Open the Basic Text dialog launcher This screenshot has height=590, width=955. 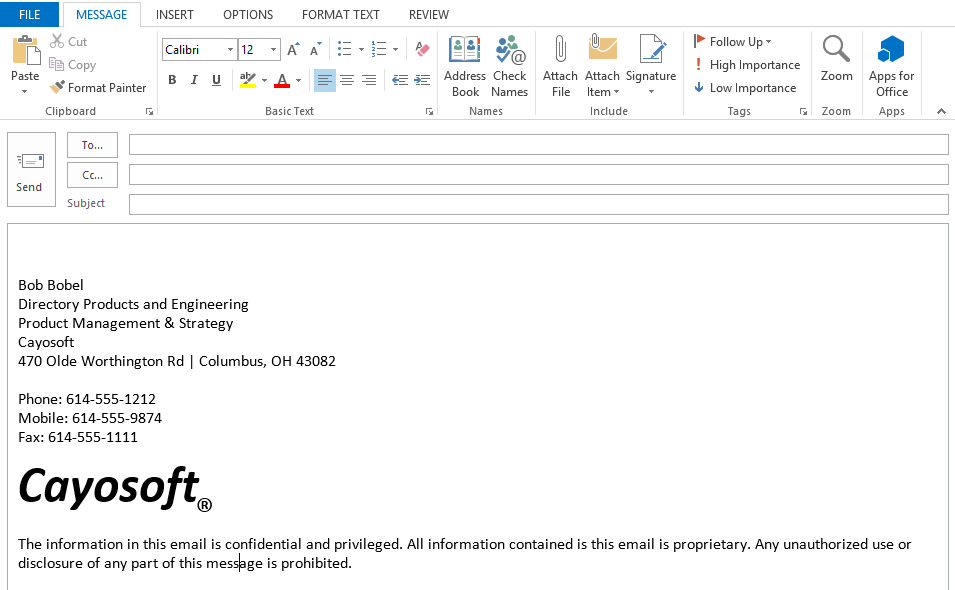[x=429, y=111]
